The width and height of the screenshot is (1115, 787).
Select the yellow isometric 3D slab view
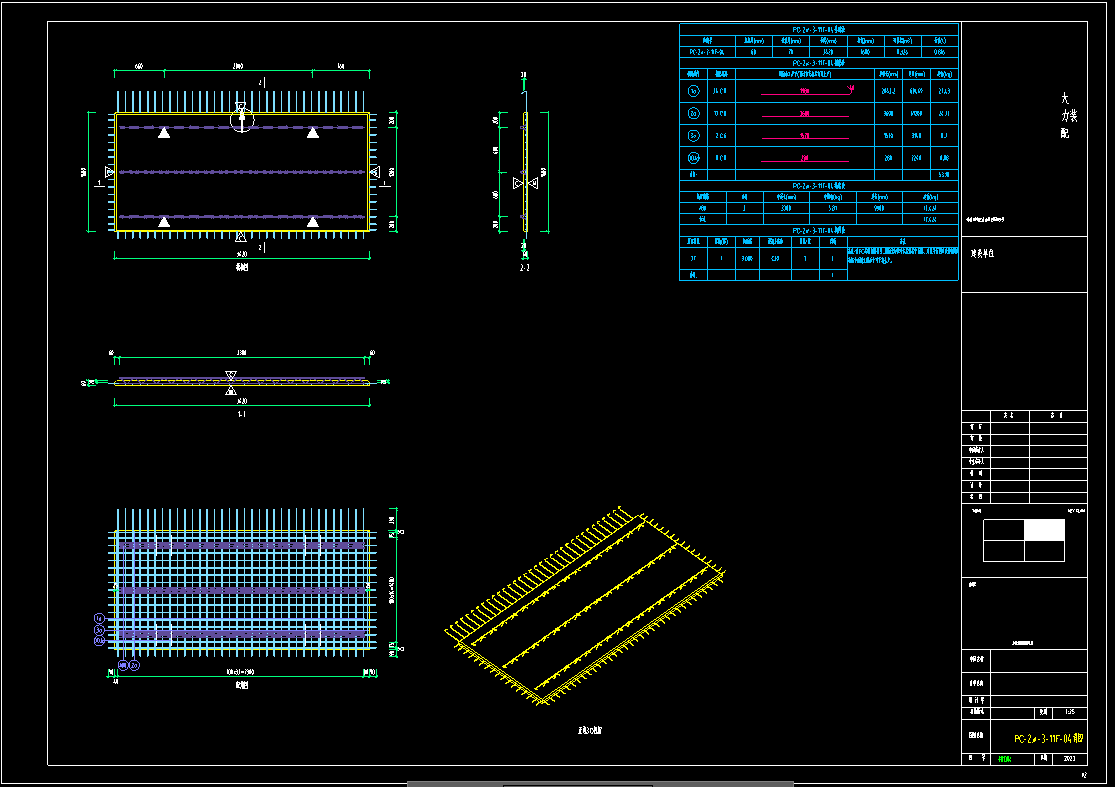(585, 606)
